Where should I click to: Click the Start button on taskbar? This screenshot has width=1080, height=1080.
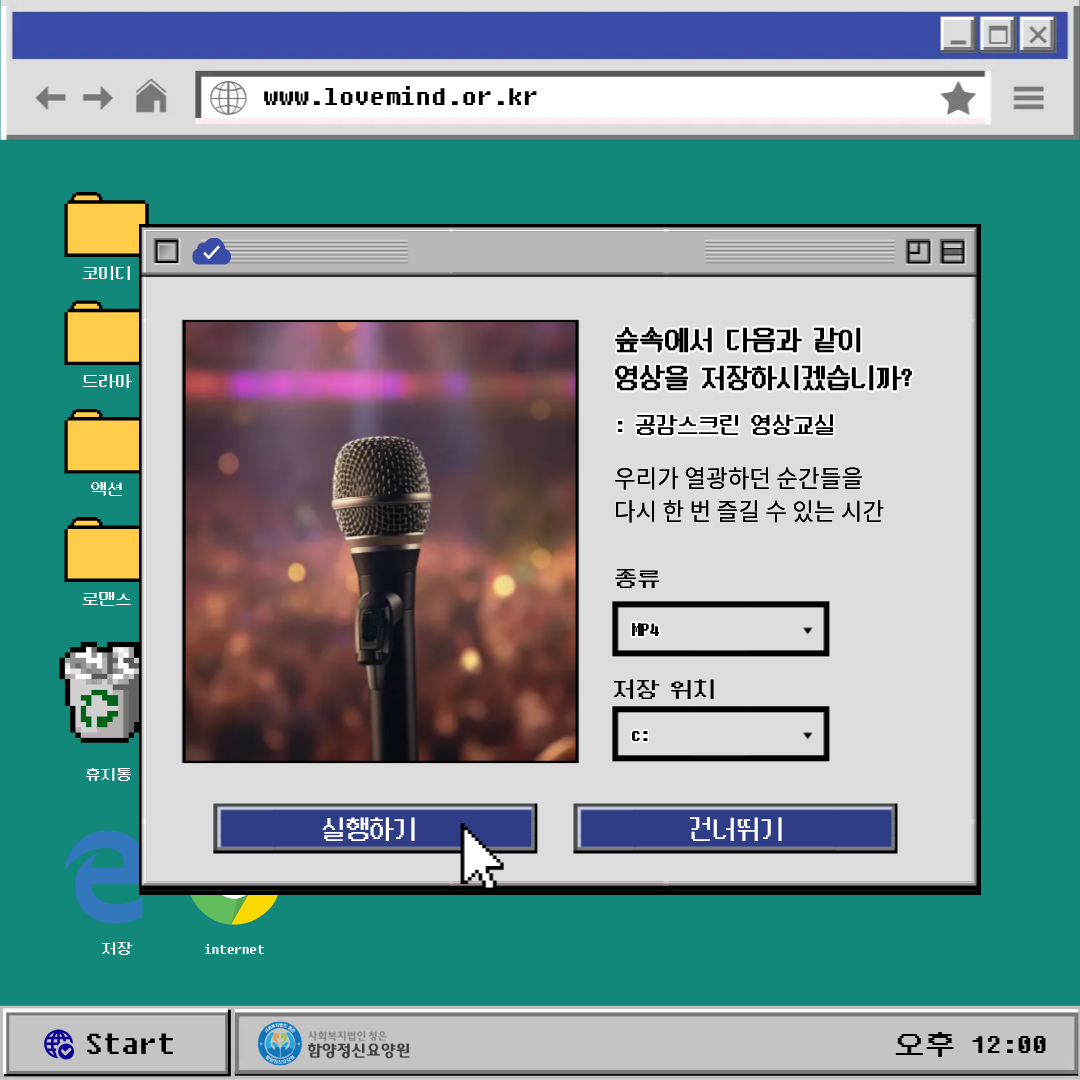pos(116,1044)
